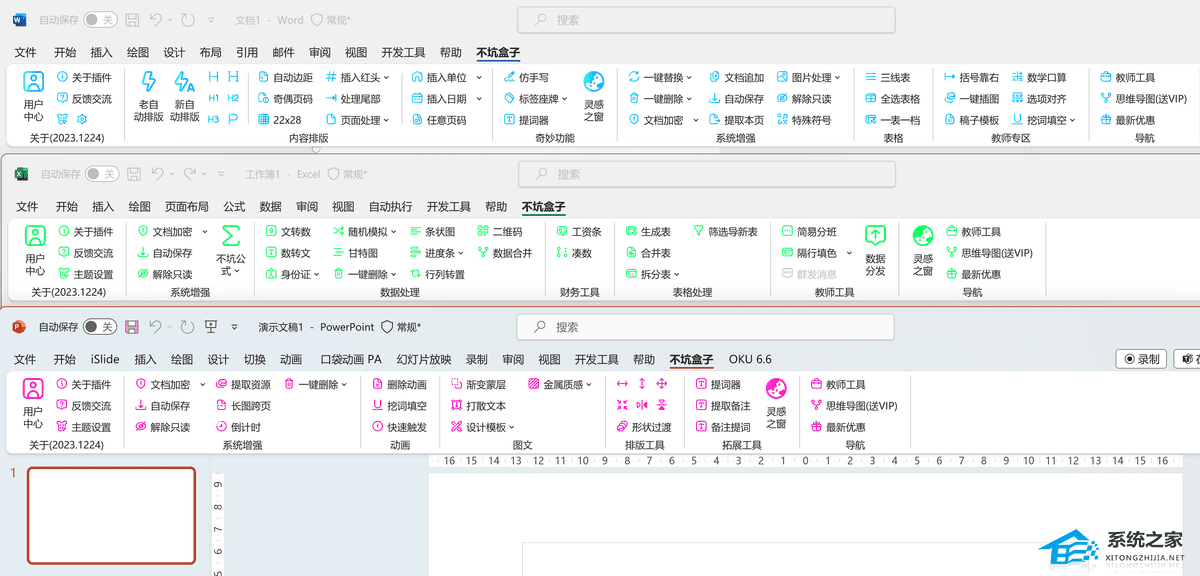This screenshot has width=1200, height=576.
Task: Expand 拆分表 dropdown in Excel
Action: tap(676, 274)
